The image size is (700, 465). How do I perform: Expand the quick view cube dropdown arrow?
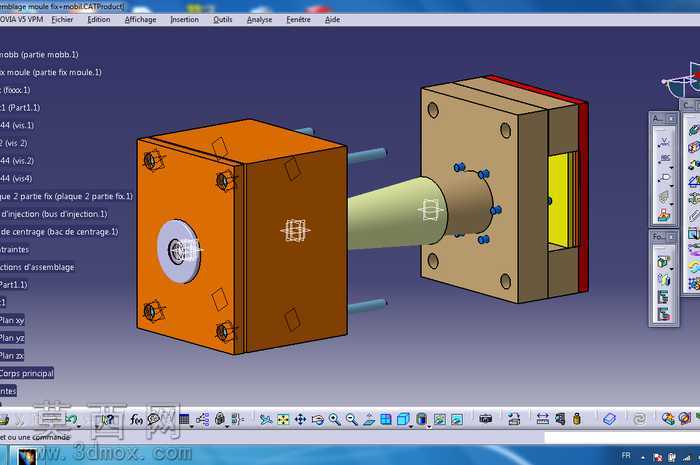pyautogui.click(x=411, y=427)
